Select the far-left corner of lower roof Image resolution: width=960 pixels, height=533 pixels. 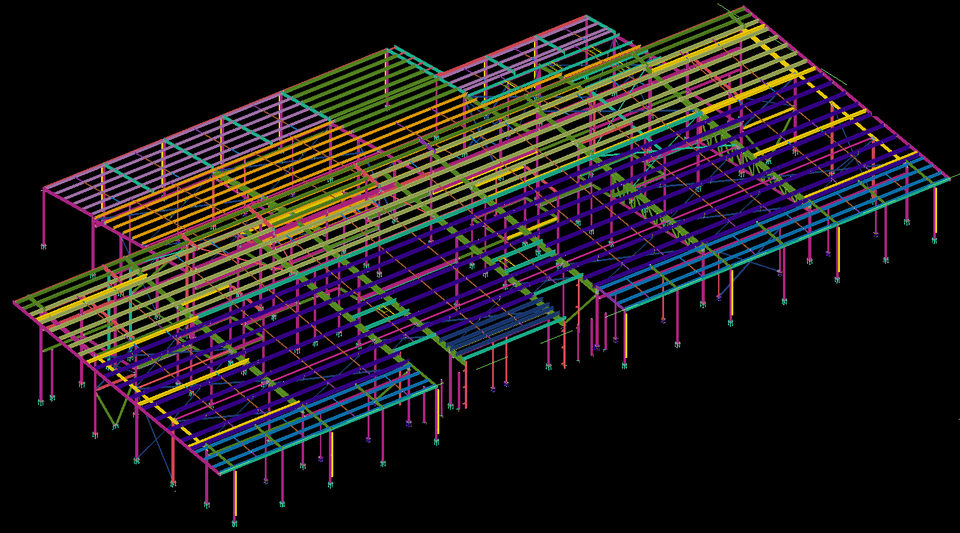16,301
